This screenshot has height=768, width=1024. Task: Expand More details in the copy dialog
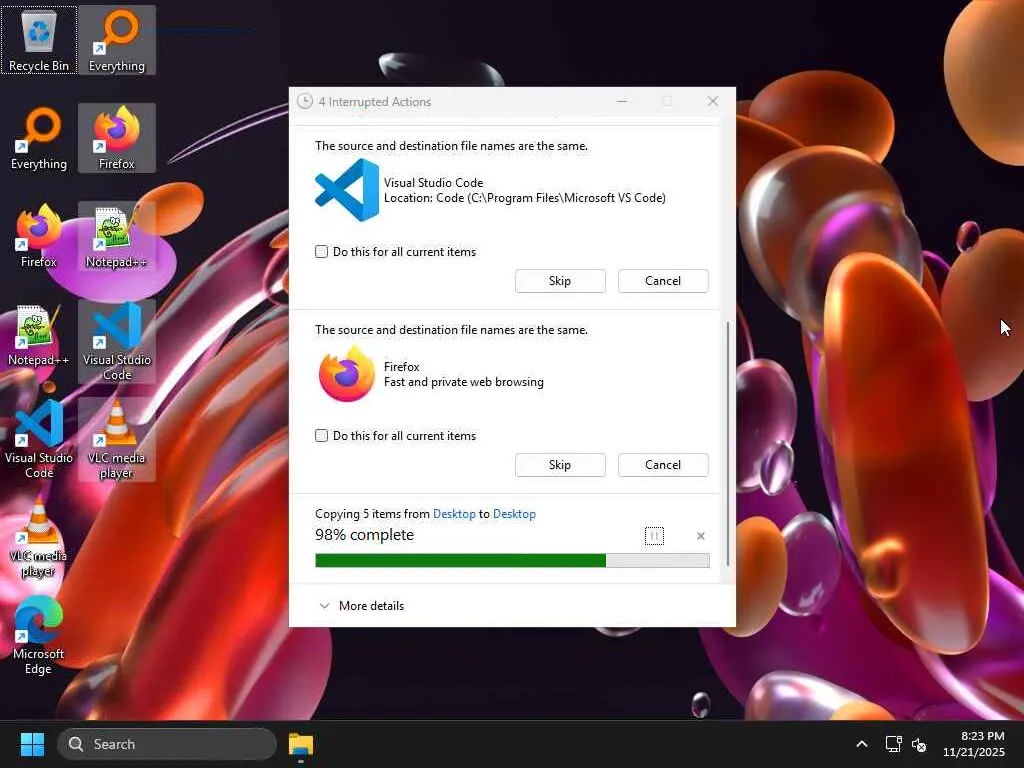pos(361,606)
